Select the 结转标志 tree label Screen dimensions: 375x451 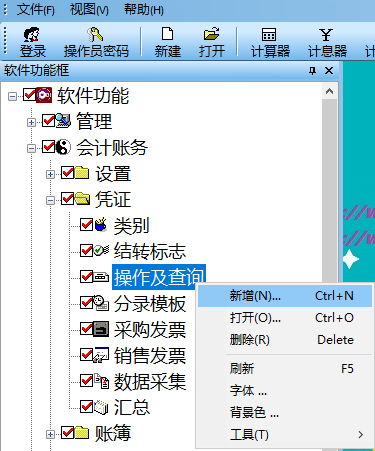coord(150,251)
